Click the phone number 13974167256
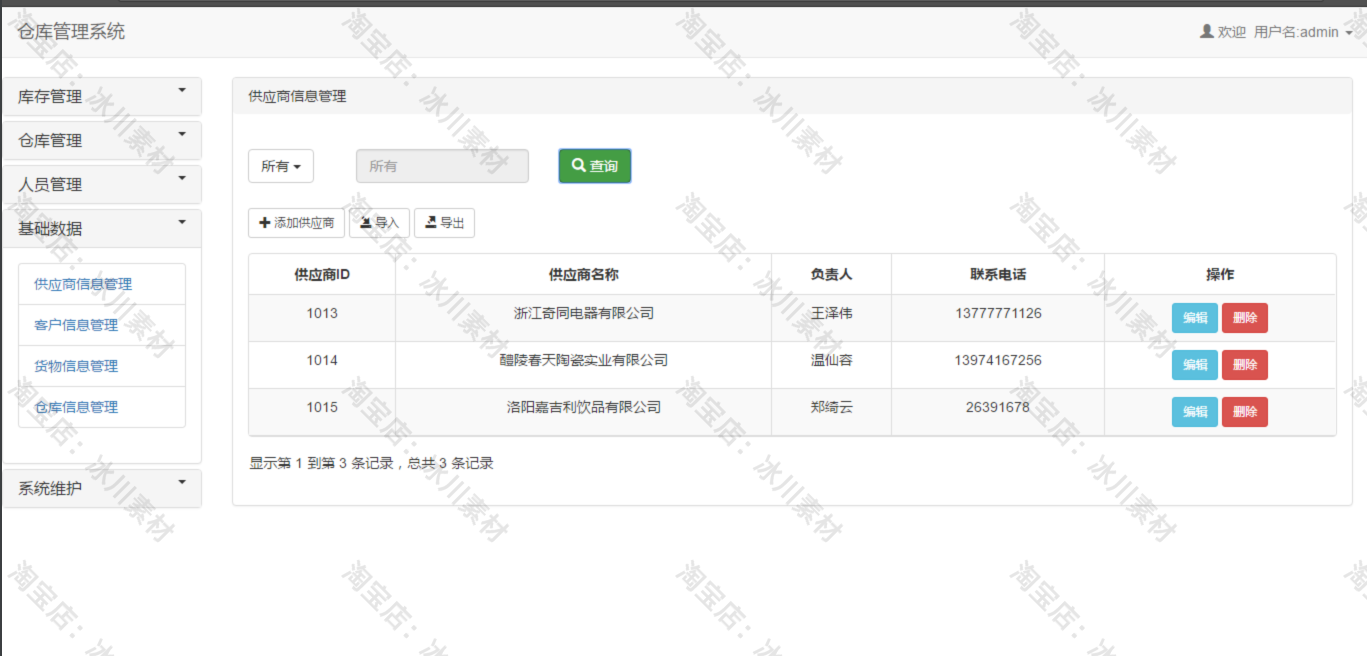1367x656 pixels. point(998,360)
